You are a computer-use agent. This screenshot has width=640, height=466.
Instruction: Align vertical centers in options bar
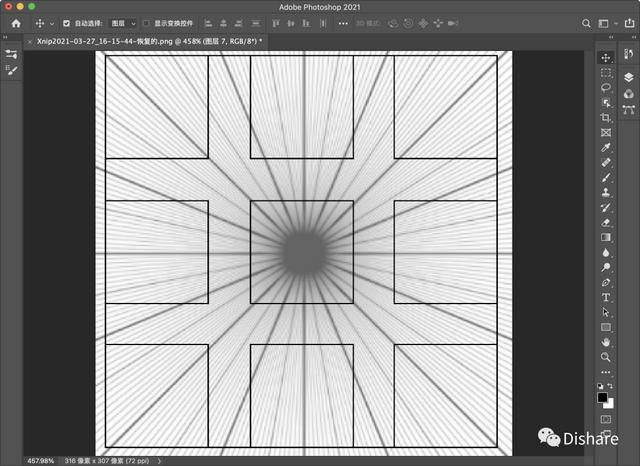(291, 24)
